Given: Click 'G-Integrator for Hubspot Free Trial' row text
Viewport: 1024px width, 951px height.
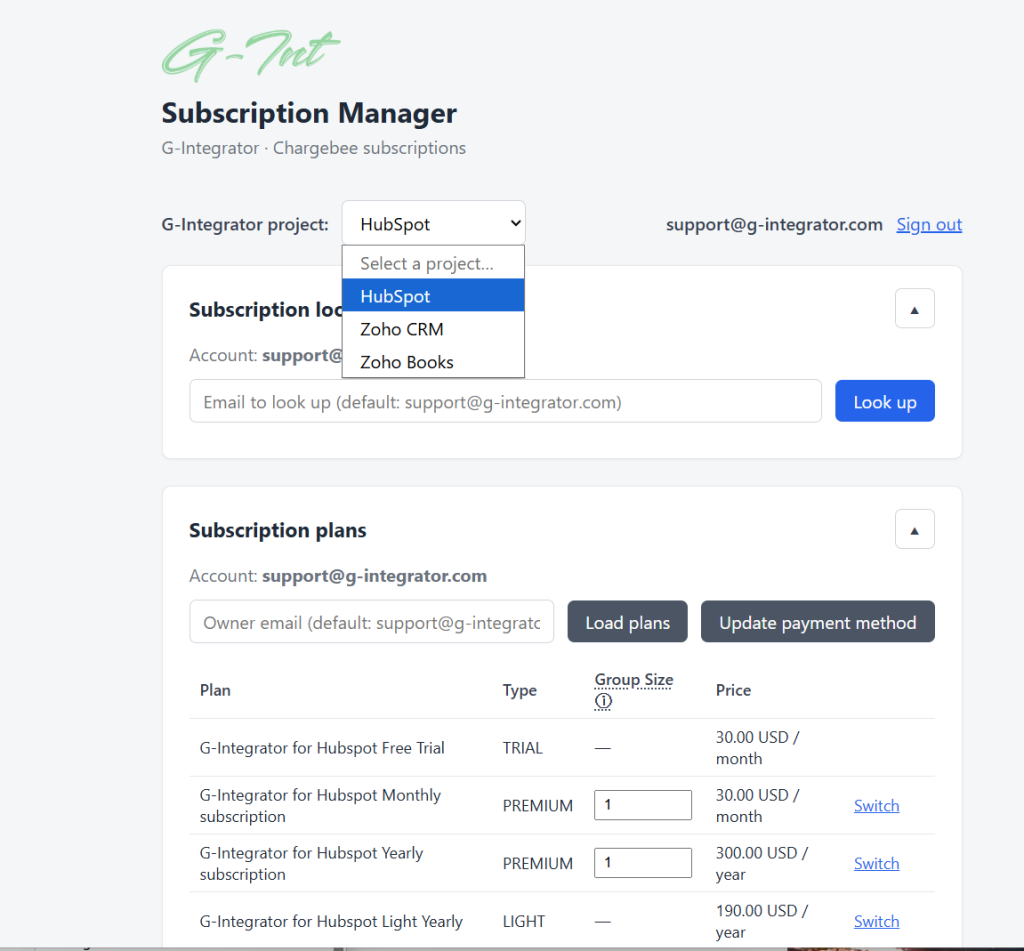Looking at the screenshot, I should pos(322,748).
